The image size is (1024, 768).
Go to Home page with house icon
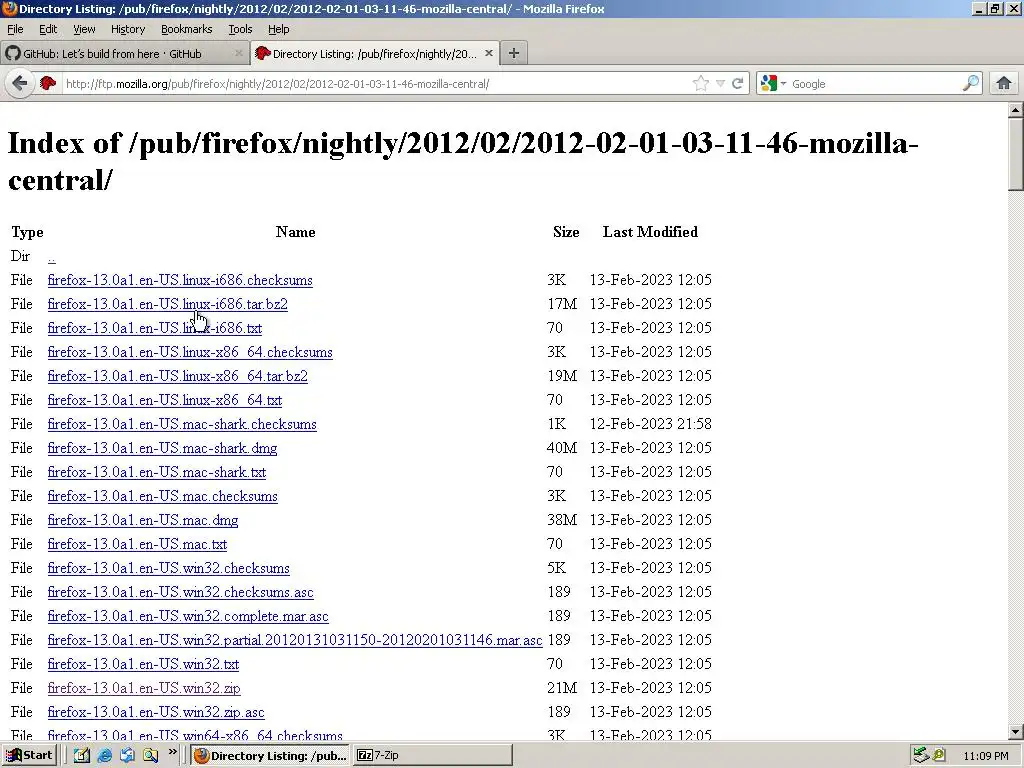[1004, 84]
